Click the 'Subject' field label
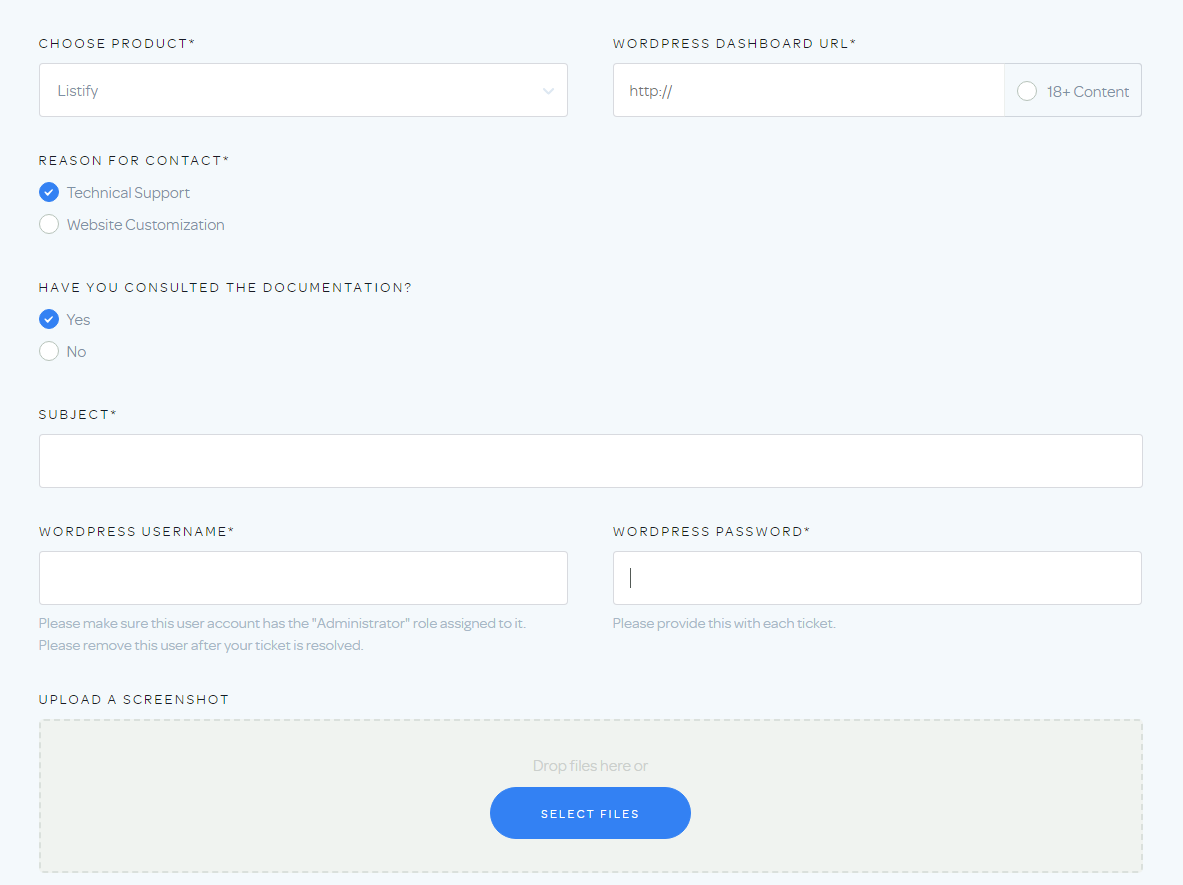1183x885 pixels. (77, 414)
